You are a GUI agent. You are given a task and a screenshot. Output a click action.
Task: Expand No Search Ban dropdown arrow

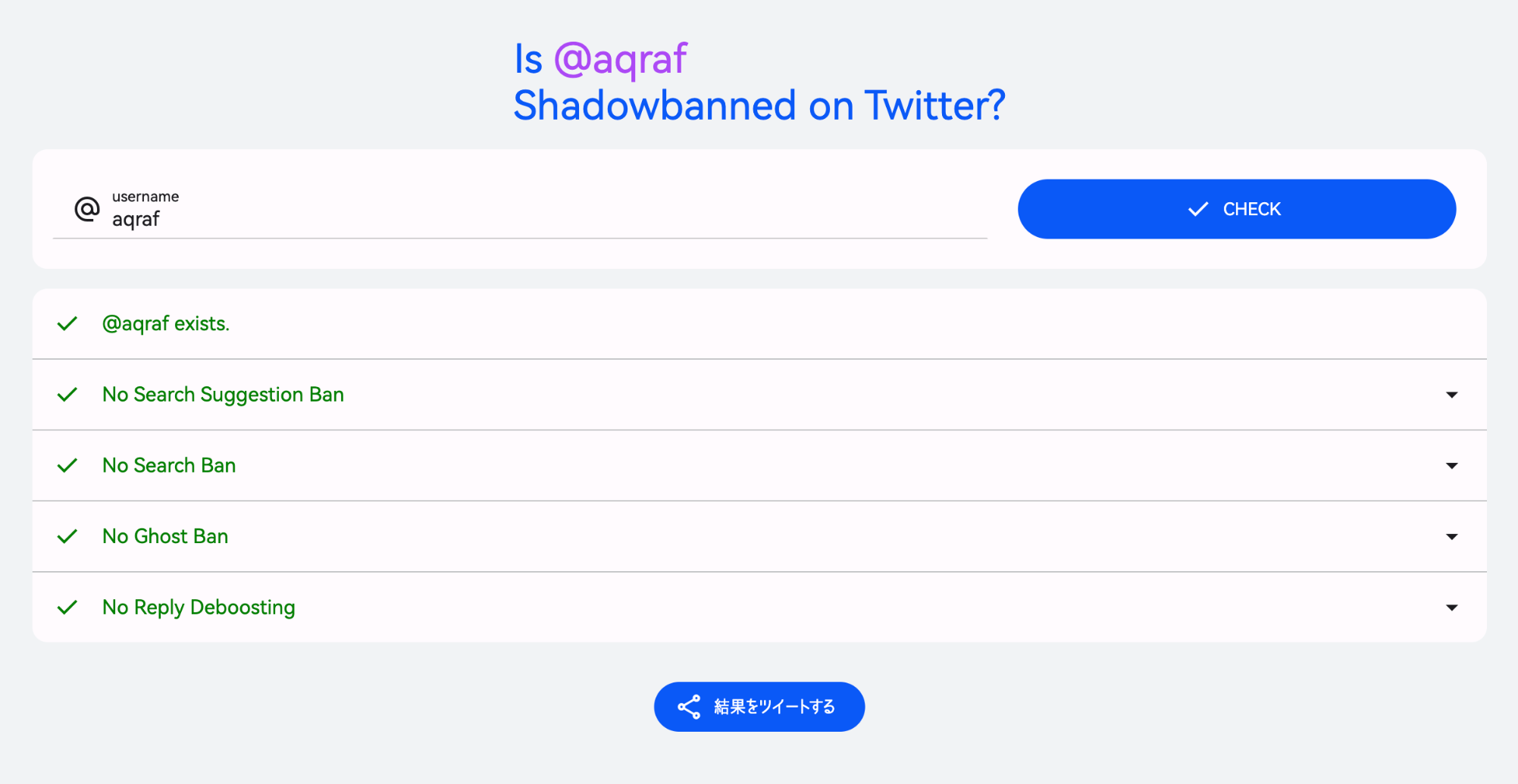(1451, 466)
